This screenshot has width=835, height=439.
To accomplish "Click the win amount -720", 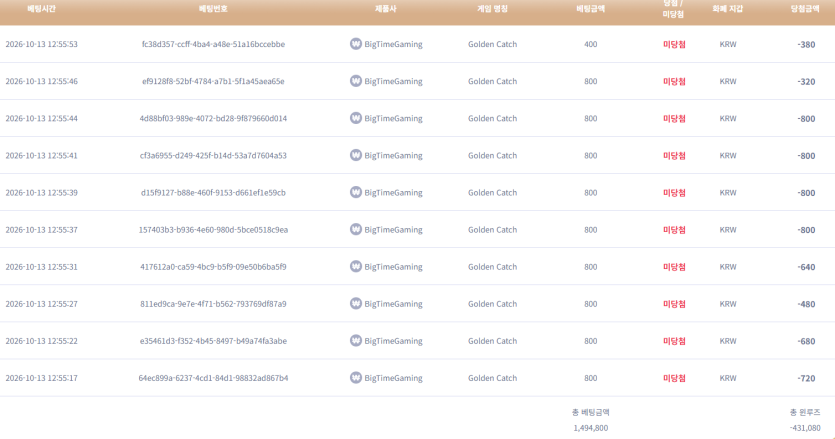I will 806,379.
